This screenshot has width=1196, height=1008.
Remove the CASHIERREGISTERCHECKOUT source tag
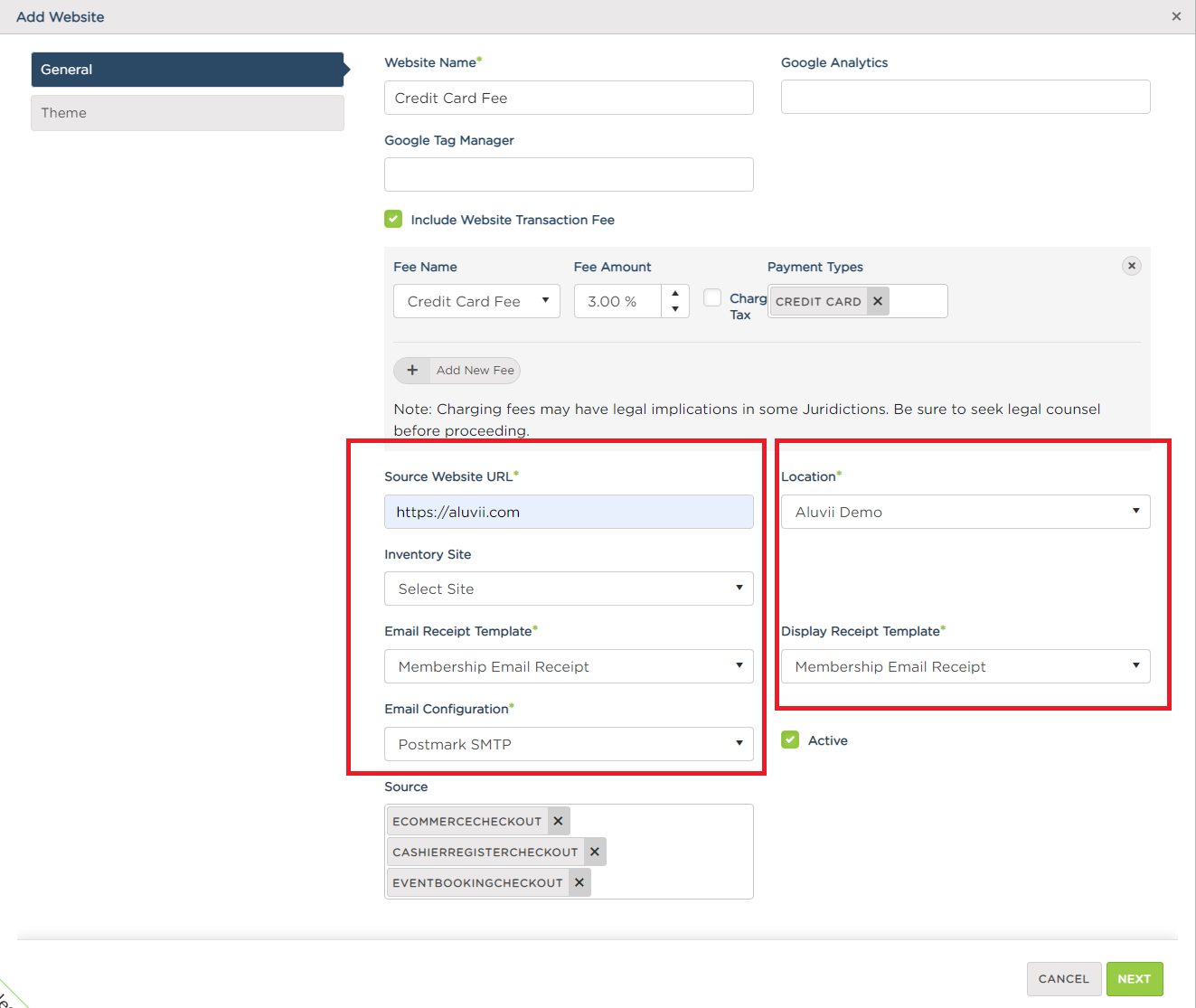tap(595, 852)
